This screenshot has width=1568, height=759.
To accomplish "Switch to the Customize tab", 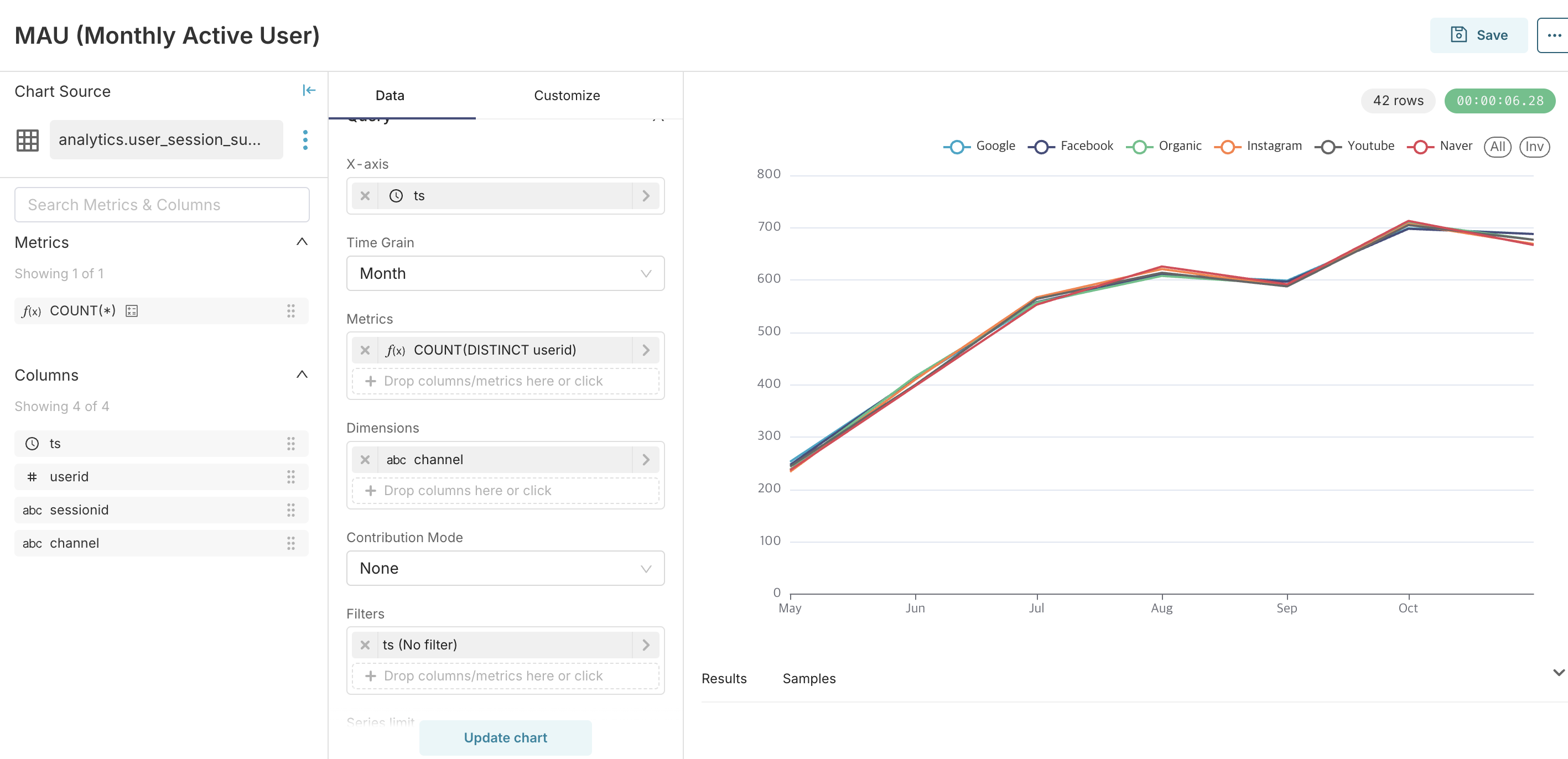I will click(x=566, y=96).
